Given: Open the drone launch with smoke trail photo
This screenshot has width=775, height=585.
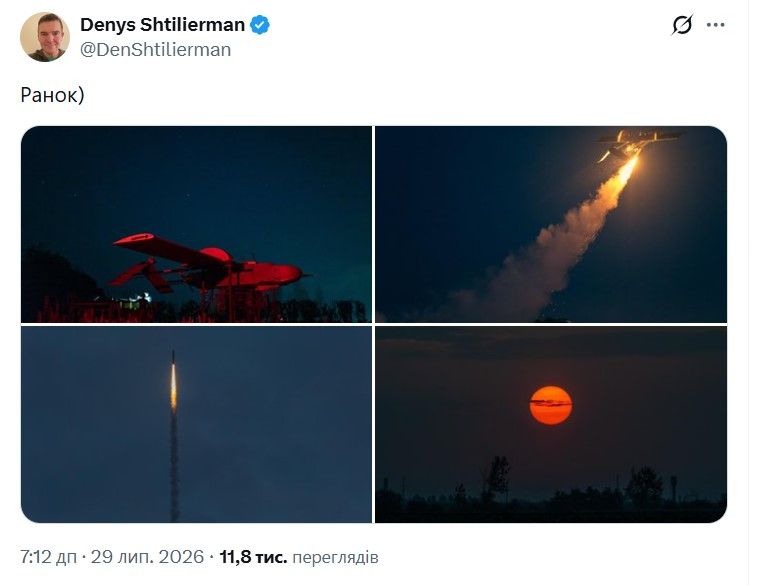Looking at the screenshot, I should [x=551, y=224].
